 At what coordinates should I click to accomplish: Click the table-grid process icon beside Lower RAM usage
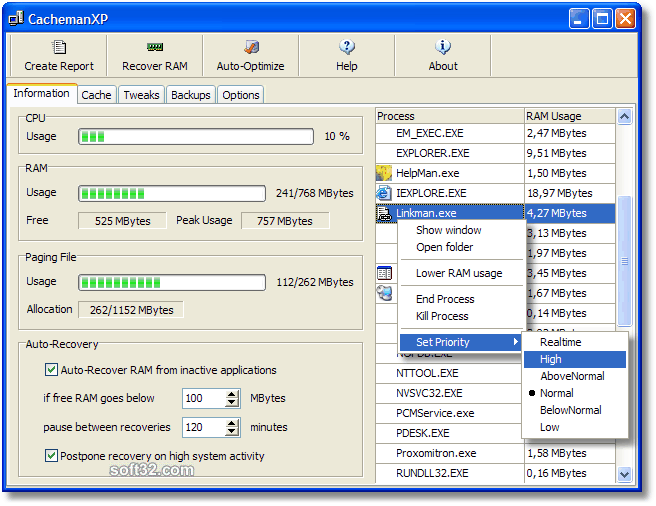coord(384,273)
